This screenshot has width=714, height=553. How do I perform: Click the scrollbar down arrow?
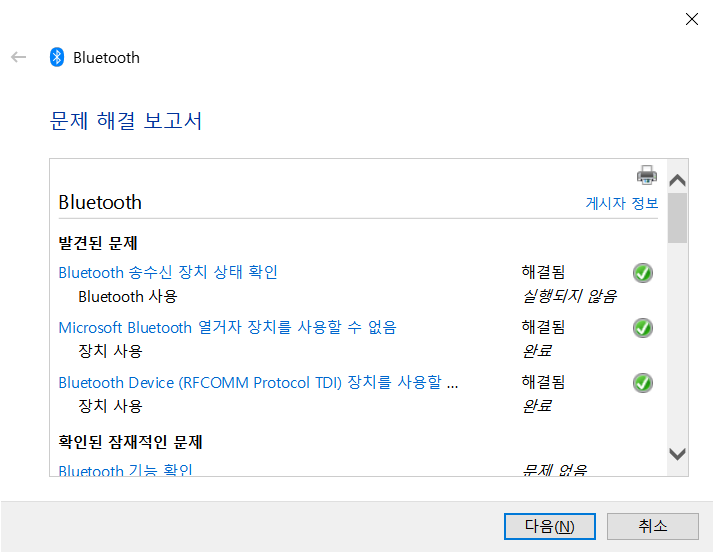click(x=678, y=454)
